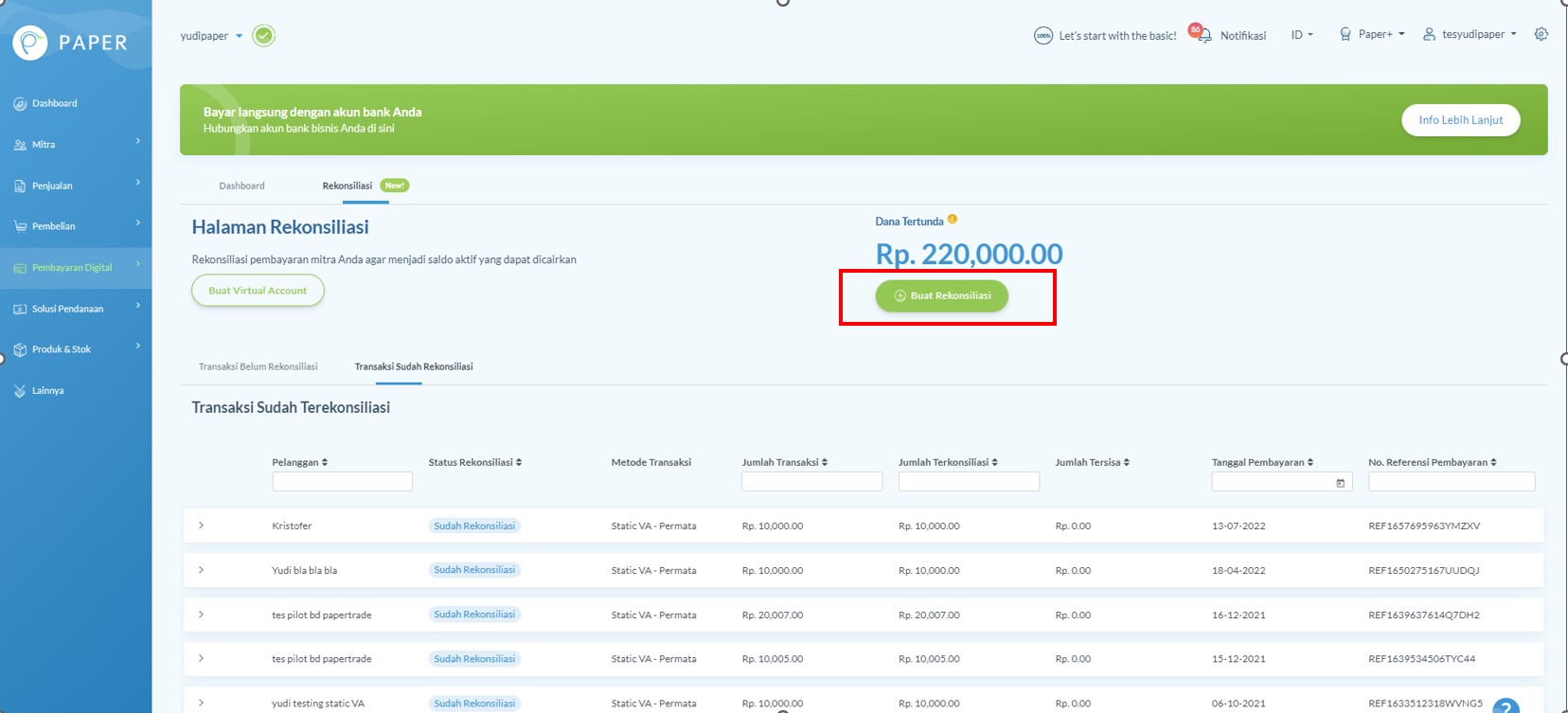Open settings gear icon
The image size is (1568, 713).
tap(1541, 34)
